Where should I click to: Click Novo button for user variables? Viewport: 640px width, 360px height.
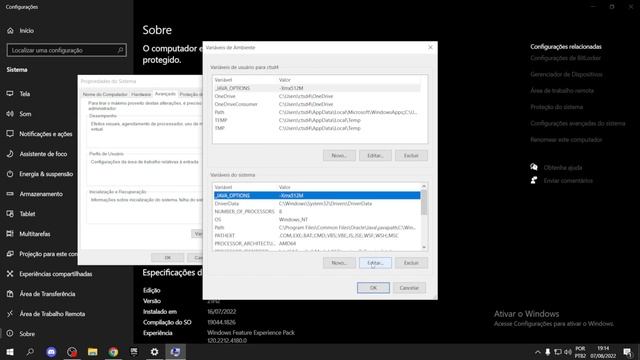tap(339, 156)
